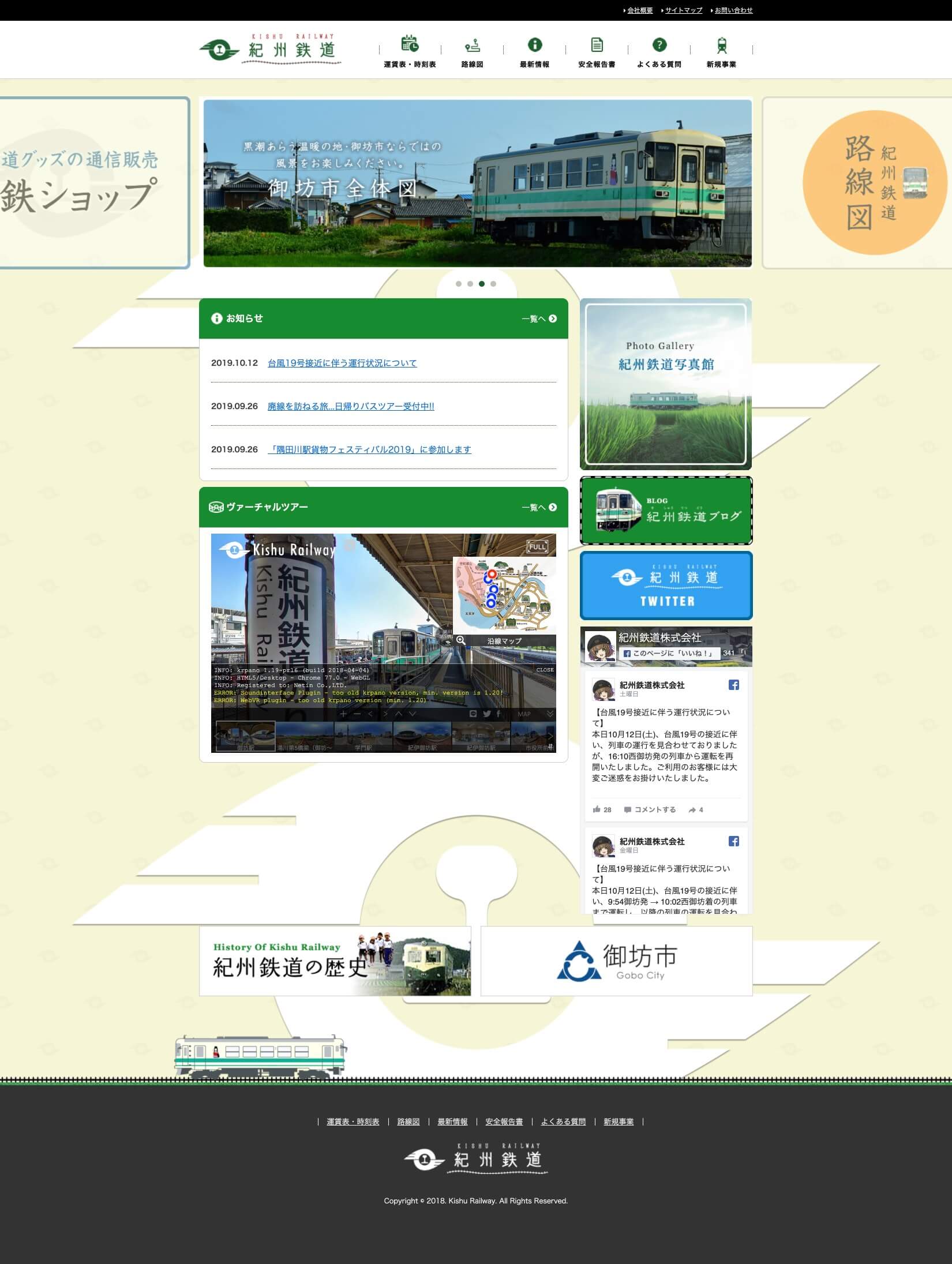
Task: Select the 学門駅 panorama thumbnail
Action: 363,737
